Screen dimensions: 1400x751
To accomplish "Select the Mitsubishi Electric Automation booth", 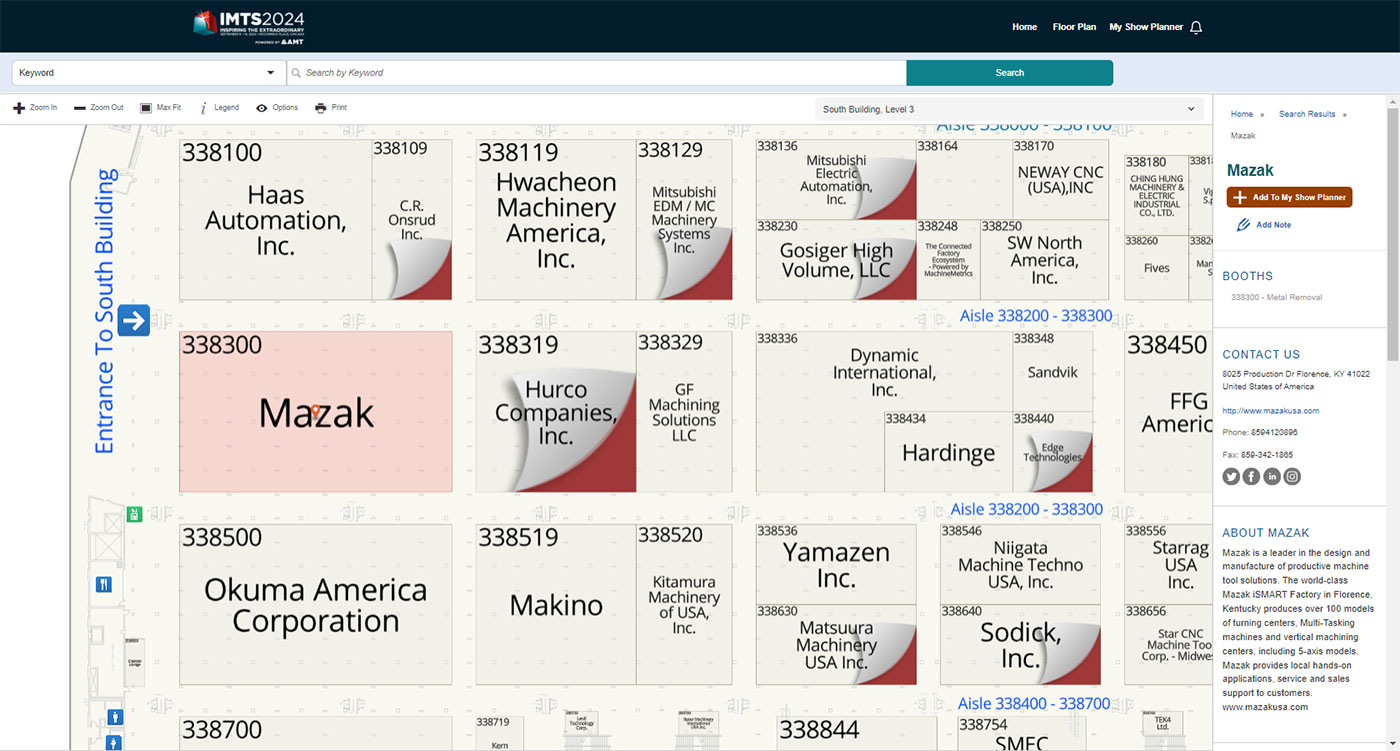I will (x=836, y=180).
